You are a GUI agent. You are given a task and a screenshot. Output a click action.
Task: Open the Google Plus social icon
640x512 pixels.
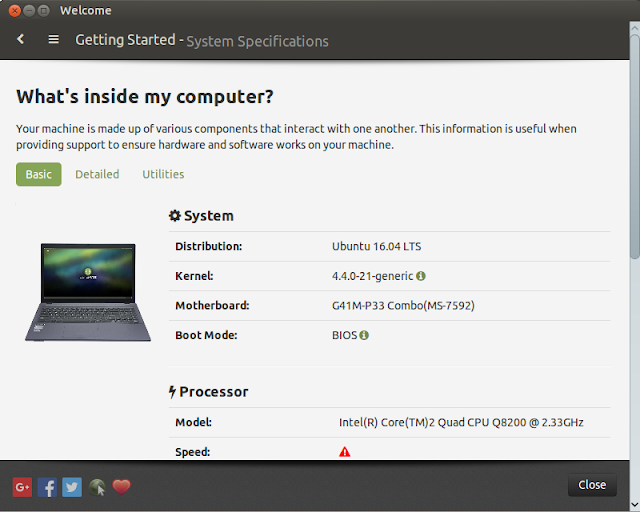point(22,487)
